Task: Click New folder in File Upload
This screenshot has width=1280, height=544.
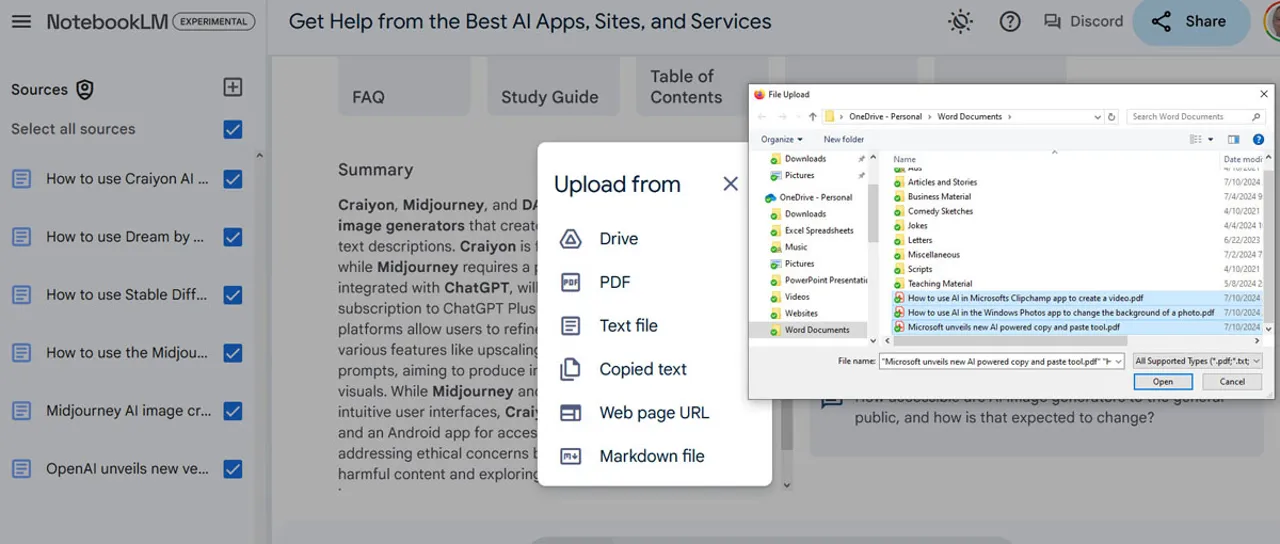Action: tap(843, 139)
